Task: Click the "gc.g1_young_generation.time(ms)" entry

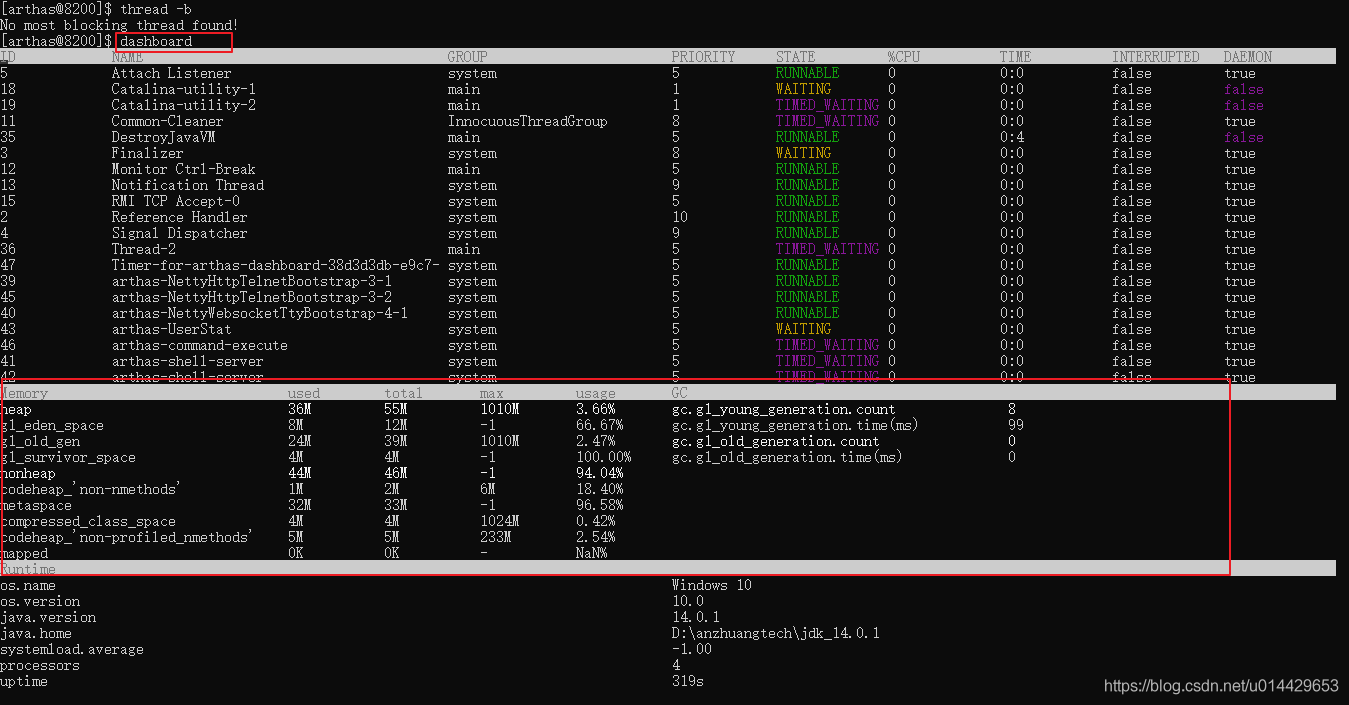Action: [795, 425]
